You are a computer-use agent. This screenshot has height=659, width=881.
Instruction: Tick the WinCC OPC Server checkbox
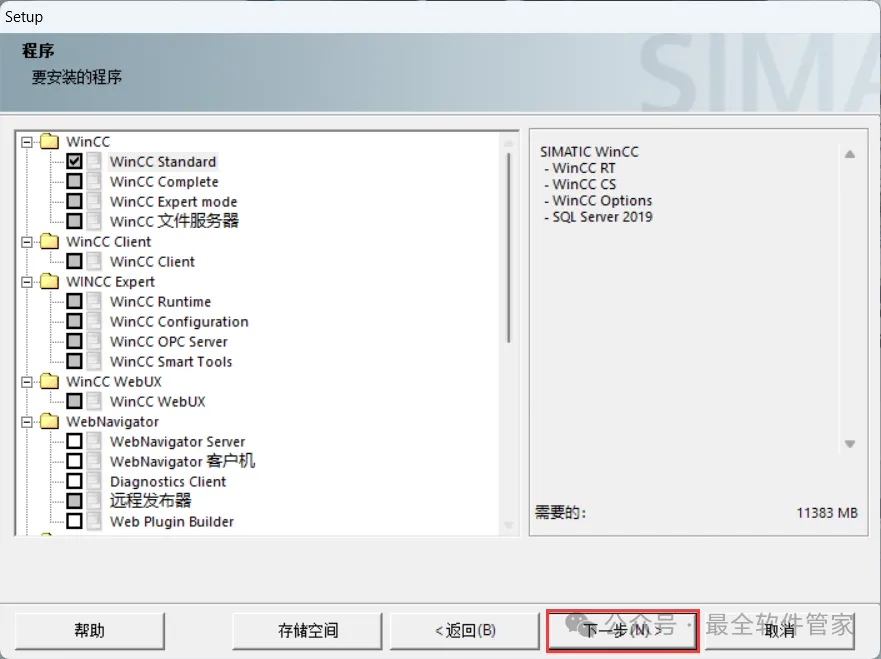pyautogui.click(x=74, y=341)
